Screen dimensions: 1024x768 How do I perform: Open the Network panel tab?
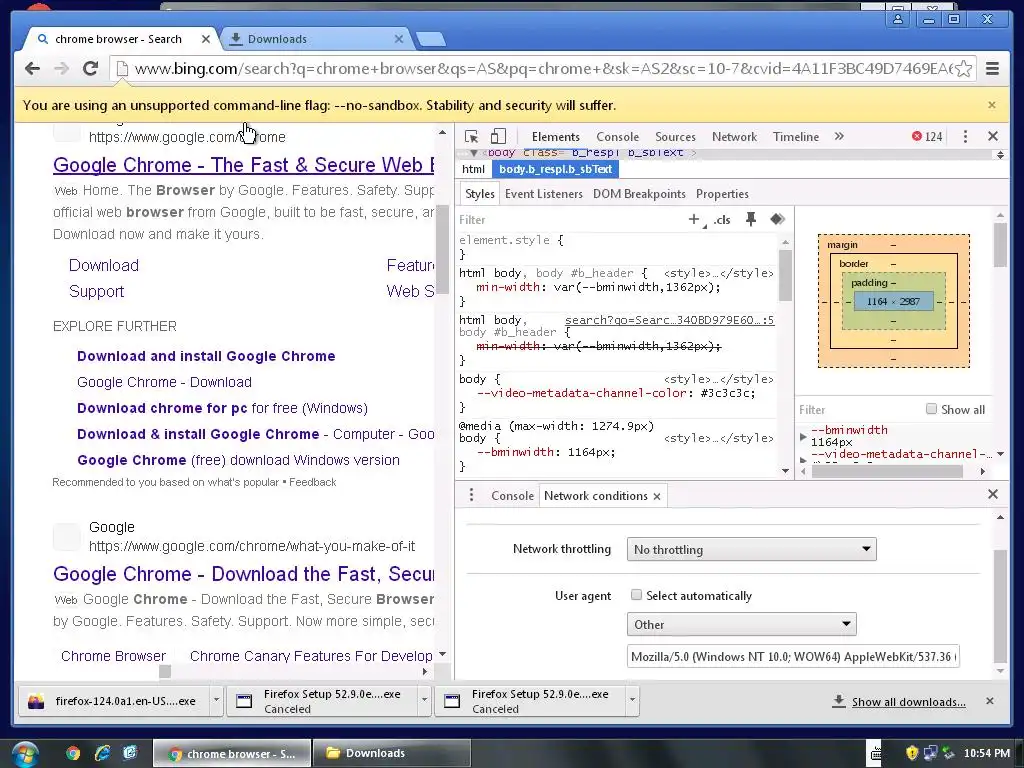734,136
